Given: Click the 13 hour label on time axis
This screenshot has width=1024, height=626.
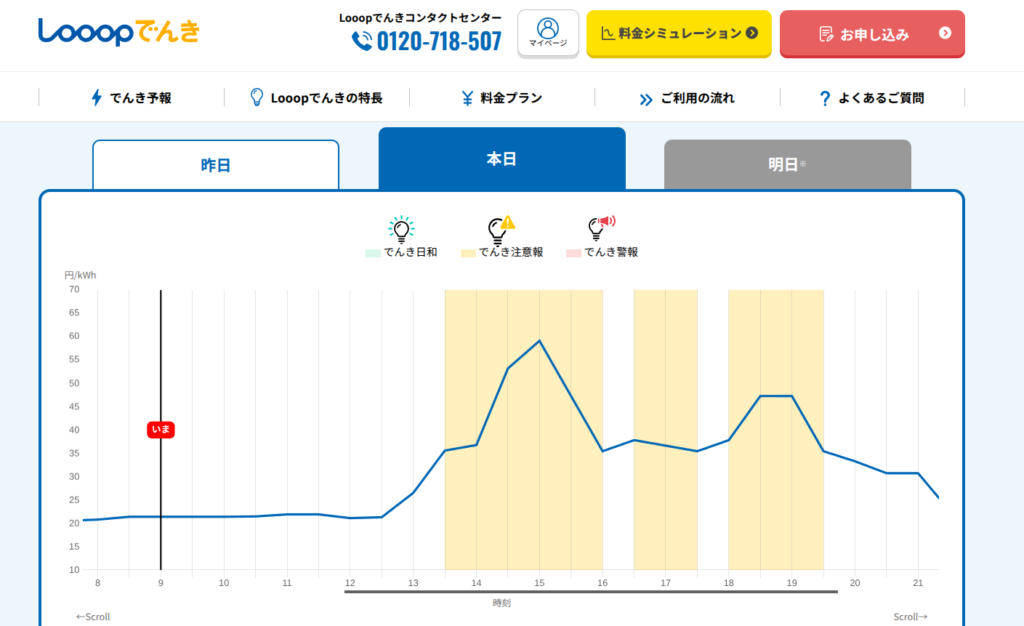Looking at the screenshot, I should coord(413,583).
